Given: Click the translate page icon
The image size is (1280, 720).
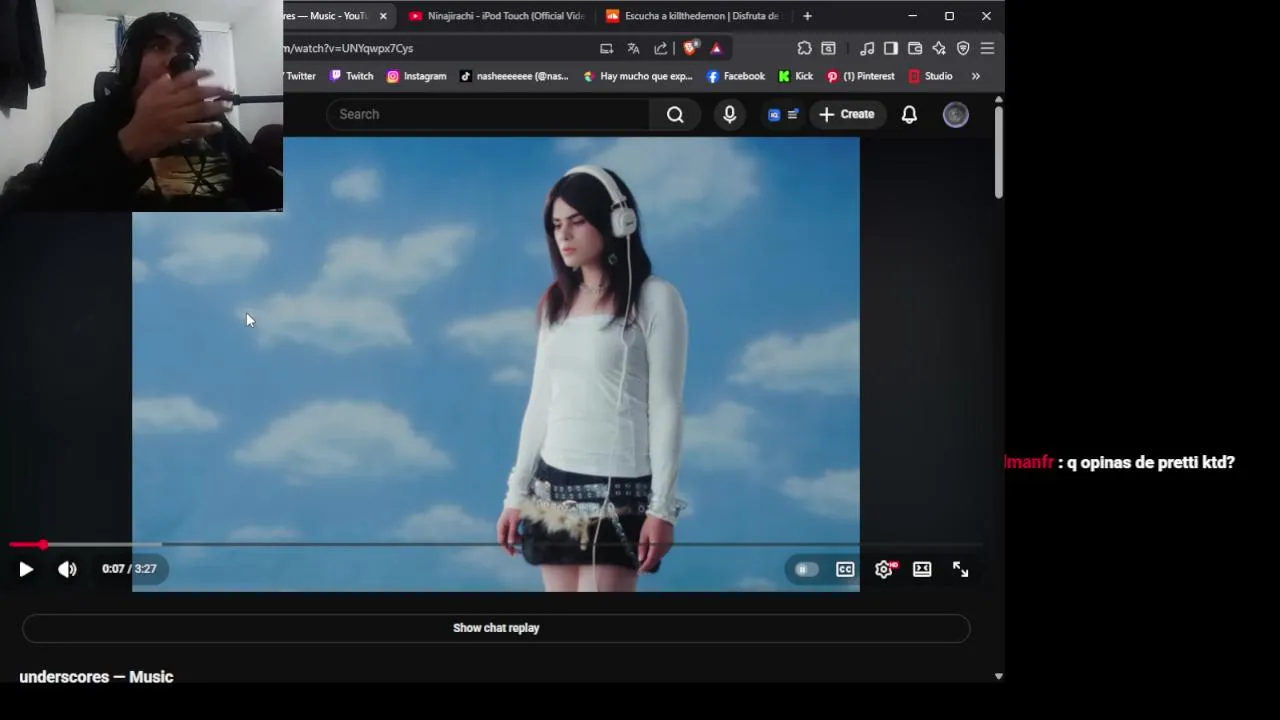Looking at the screenshot, I should tap(633, 48).
